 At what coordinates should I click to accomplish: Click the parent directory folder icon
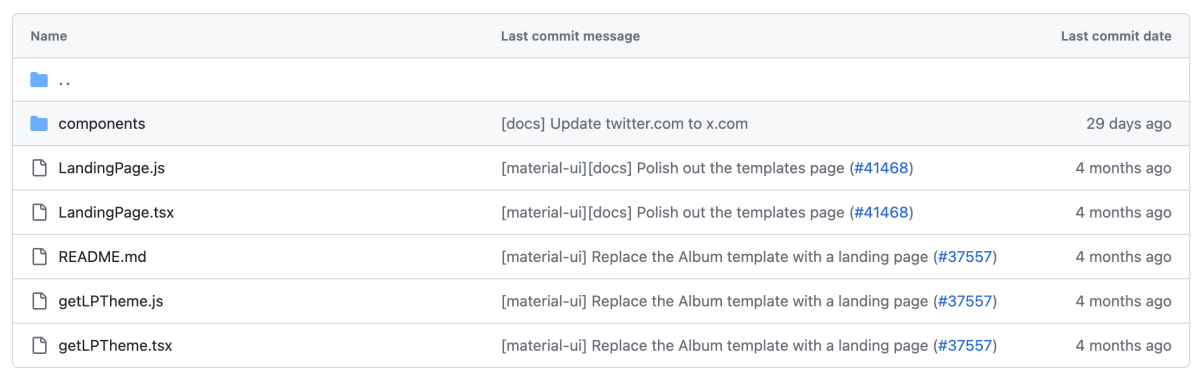point(39,80)
